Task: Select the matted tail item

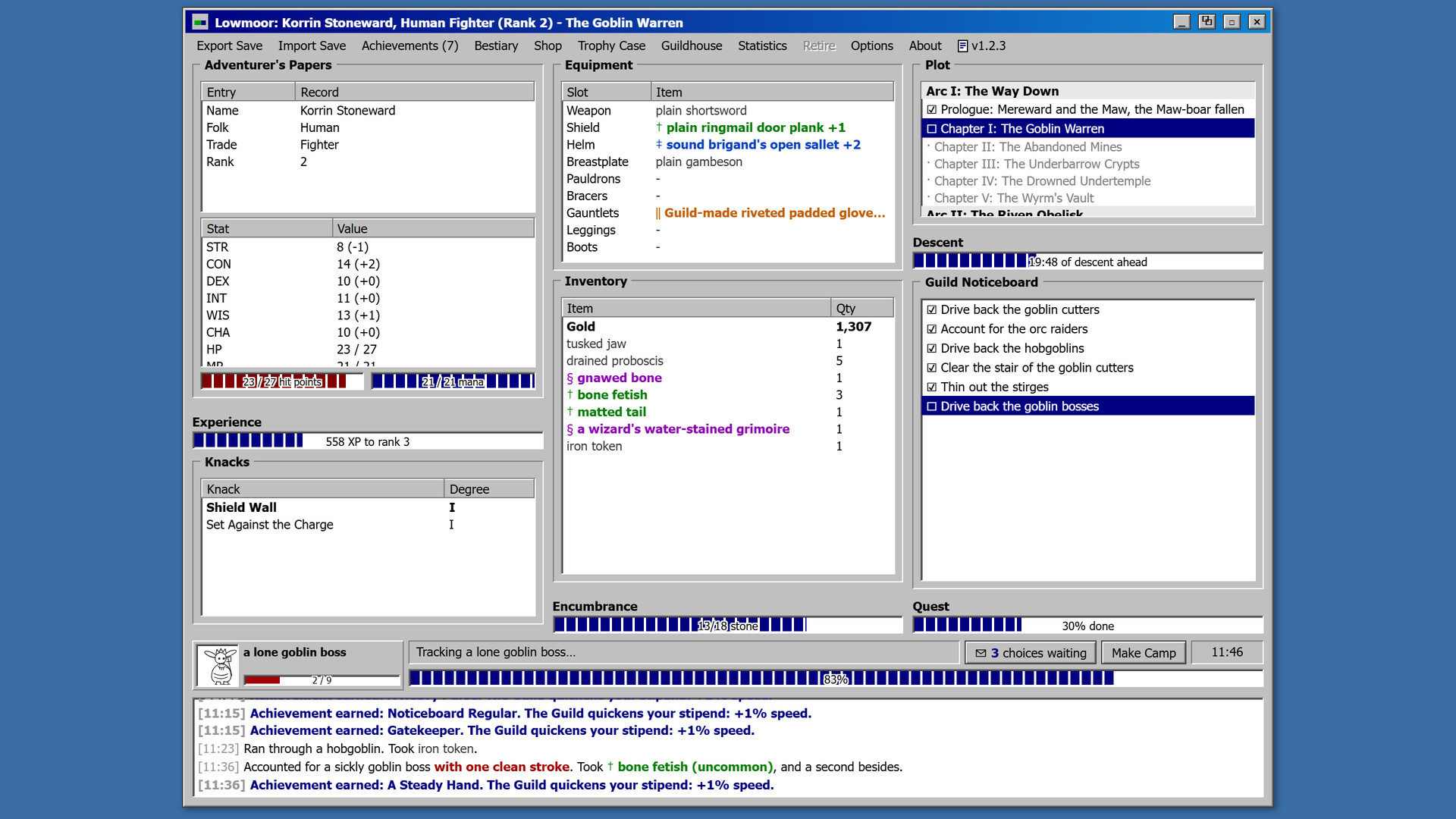Action: [728, 413]
